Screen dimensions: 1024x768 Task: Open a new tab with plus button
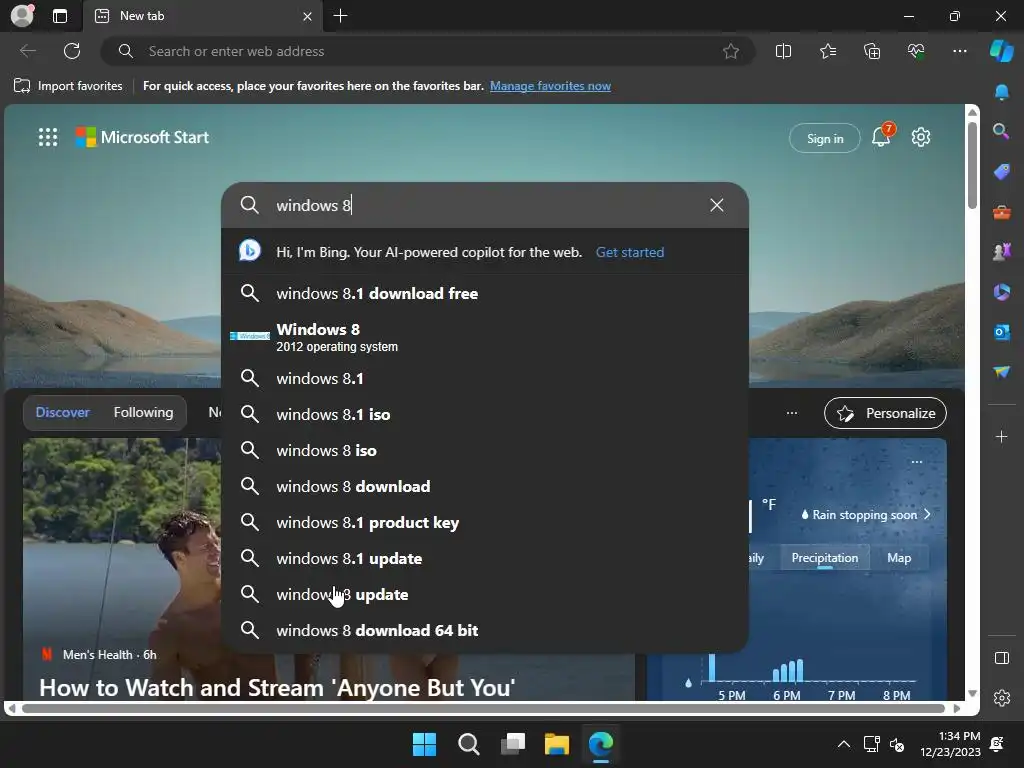tap(340, 16)
